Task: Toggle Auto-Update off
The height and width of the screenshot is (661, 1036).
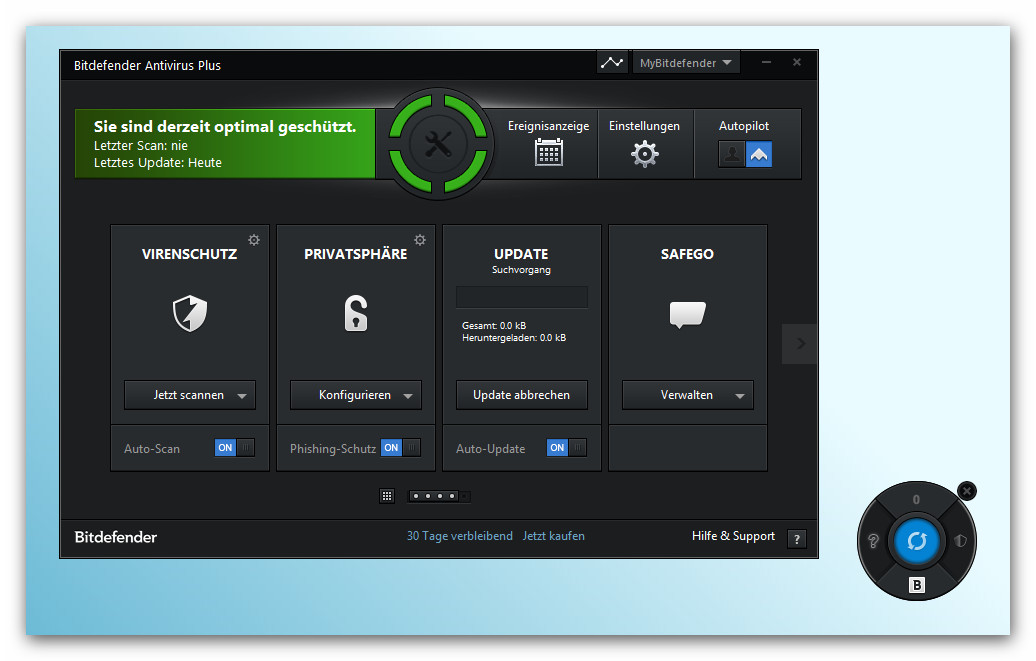Action: click(x=565, y=448)
